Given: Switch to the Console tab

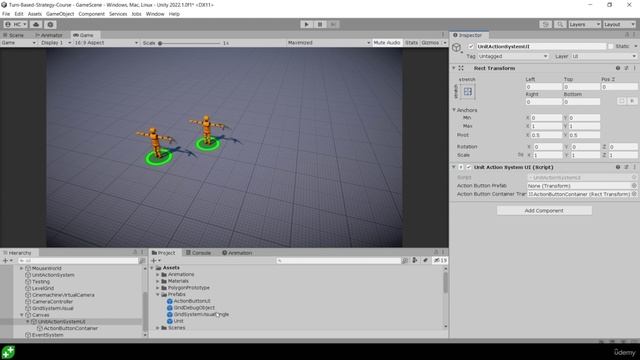Looking at the screenshot, I should coord(199,253).
